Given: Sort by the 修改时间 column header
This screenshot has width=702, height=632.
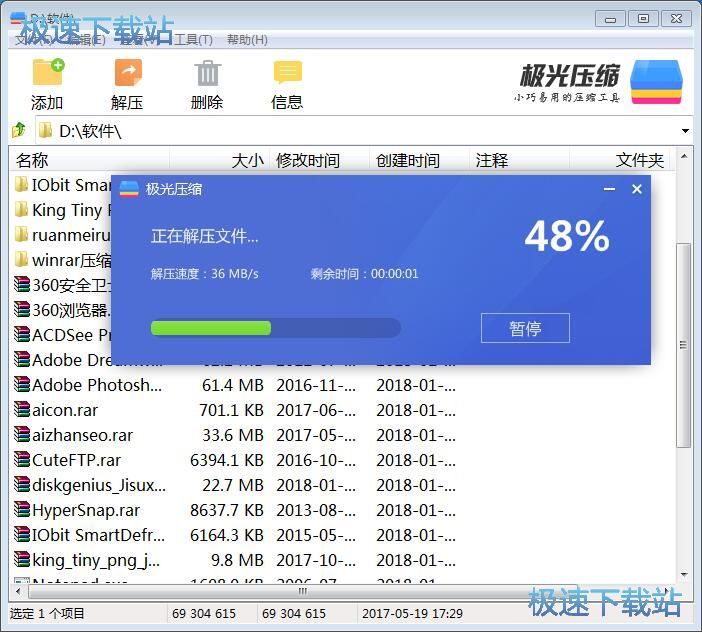Looking at the screenshot, I should click(319, 160).
